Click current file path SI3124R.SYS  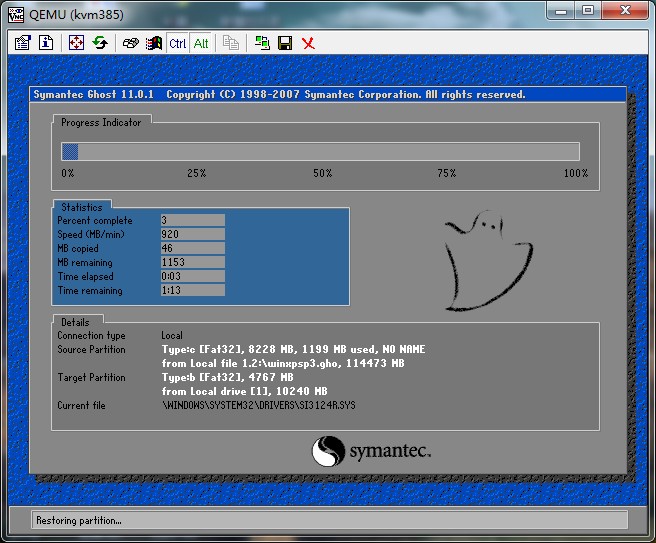(258, 405)
